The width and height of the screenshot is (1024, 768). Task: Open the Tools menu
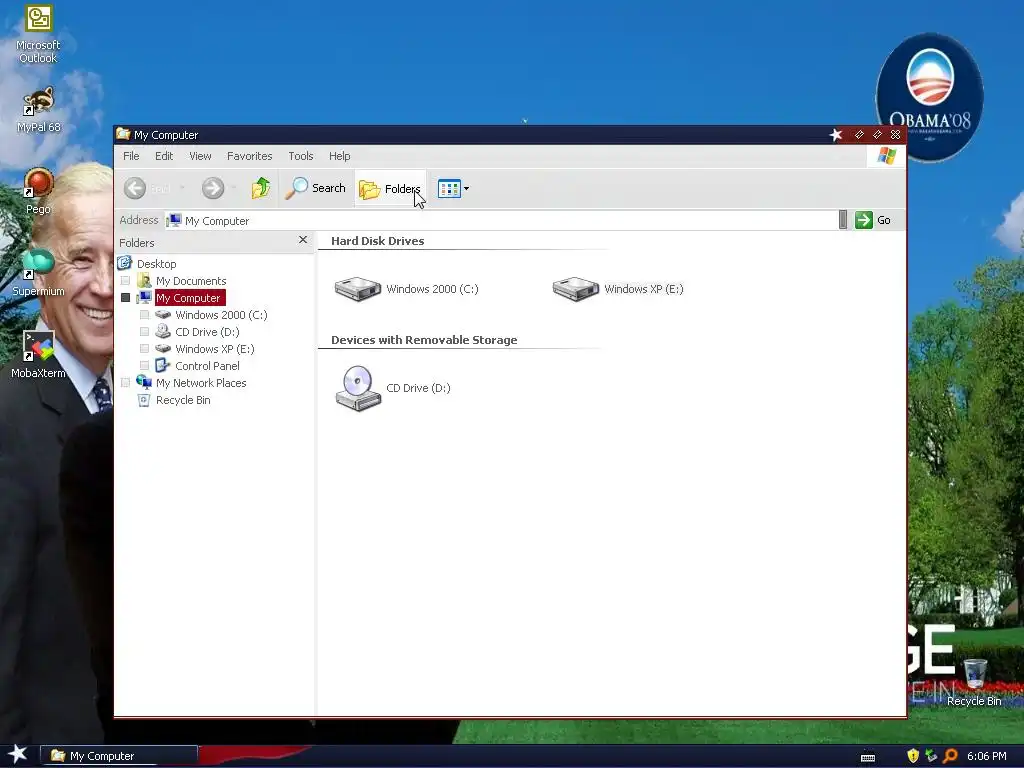pos(300,156)
